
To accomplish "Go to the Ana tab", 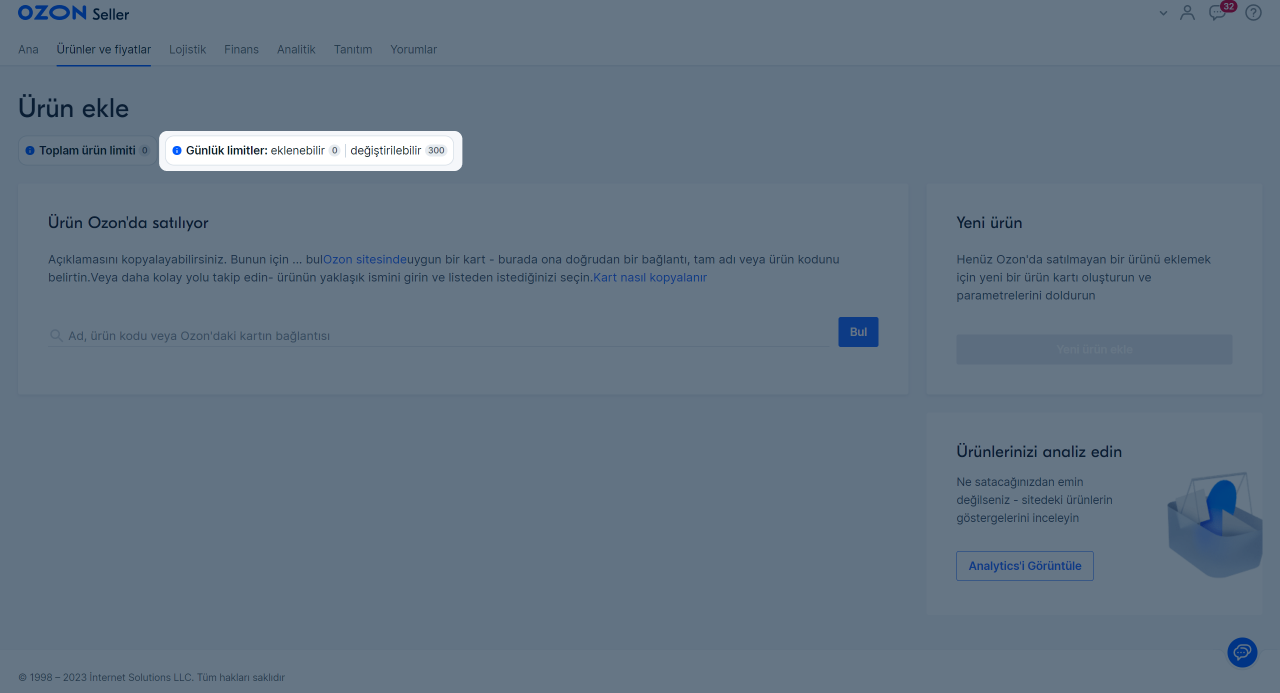I will (28, 49).
